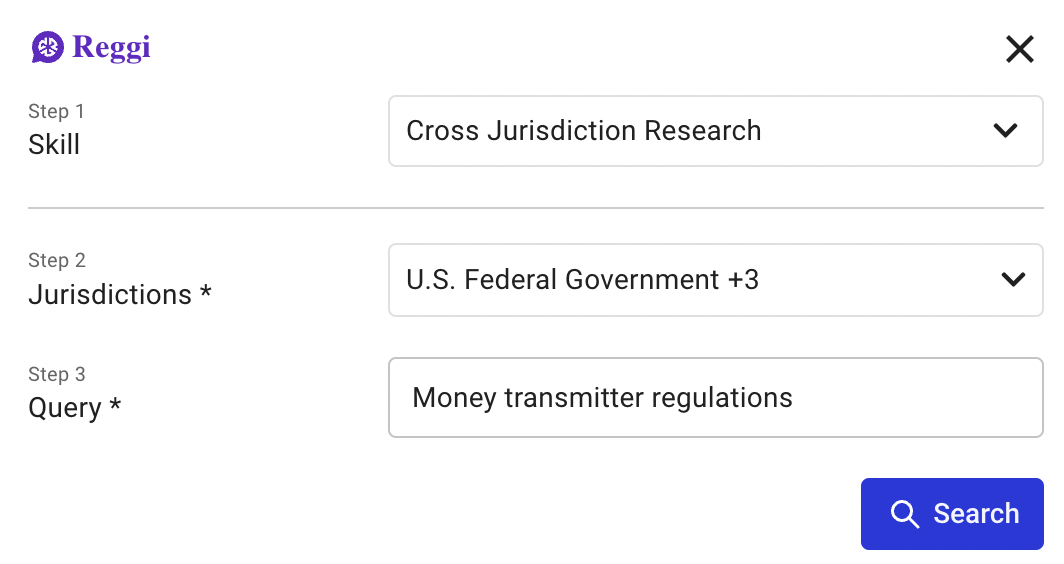
Task: Click the "U.S. Federal Government +3" selection
Action: point(582,280)
